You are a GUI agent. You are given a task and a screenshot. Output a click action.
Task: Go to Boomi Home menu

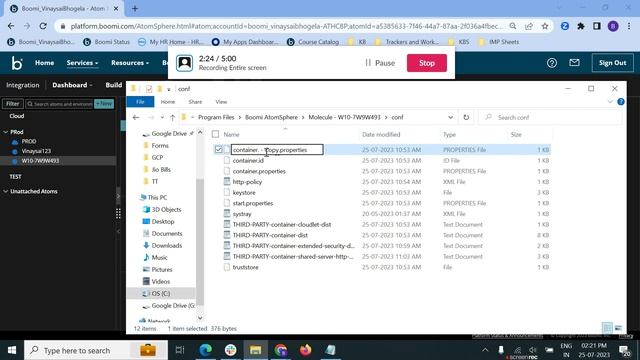[44, 63]
